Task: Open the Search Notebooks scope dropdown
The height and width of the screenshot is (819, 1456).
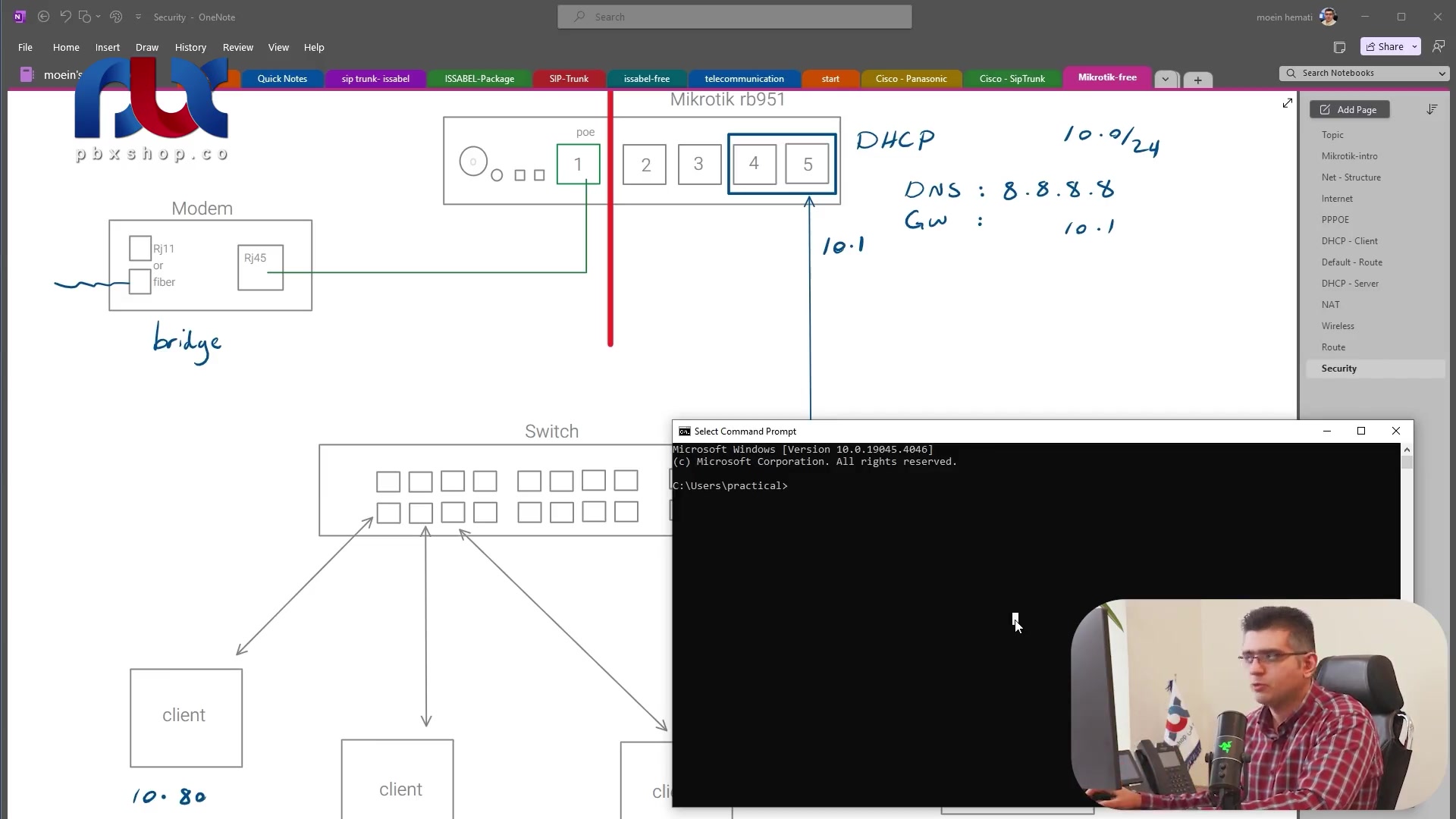Action: pyautogui.click(x=1441, y=74)
